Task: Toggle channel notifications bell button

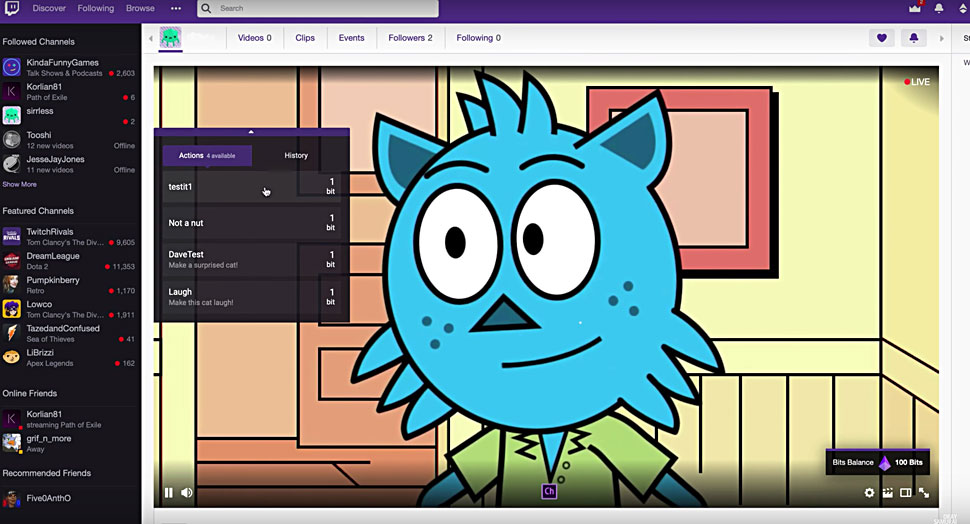Action: tap(914, 38)
